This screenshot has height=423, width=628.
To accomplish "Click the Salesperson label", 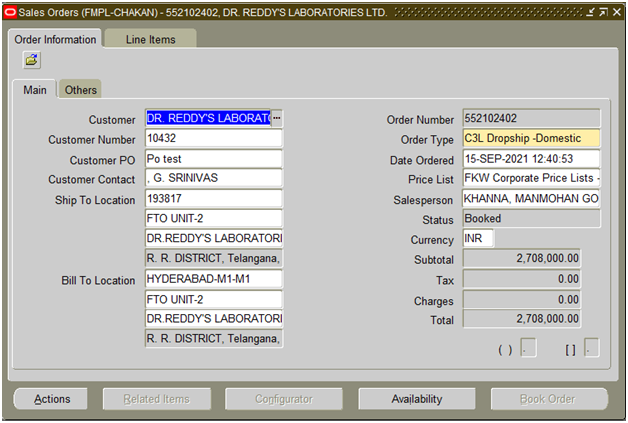I will [423, 200].
